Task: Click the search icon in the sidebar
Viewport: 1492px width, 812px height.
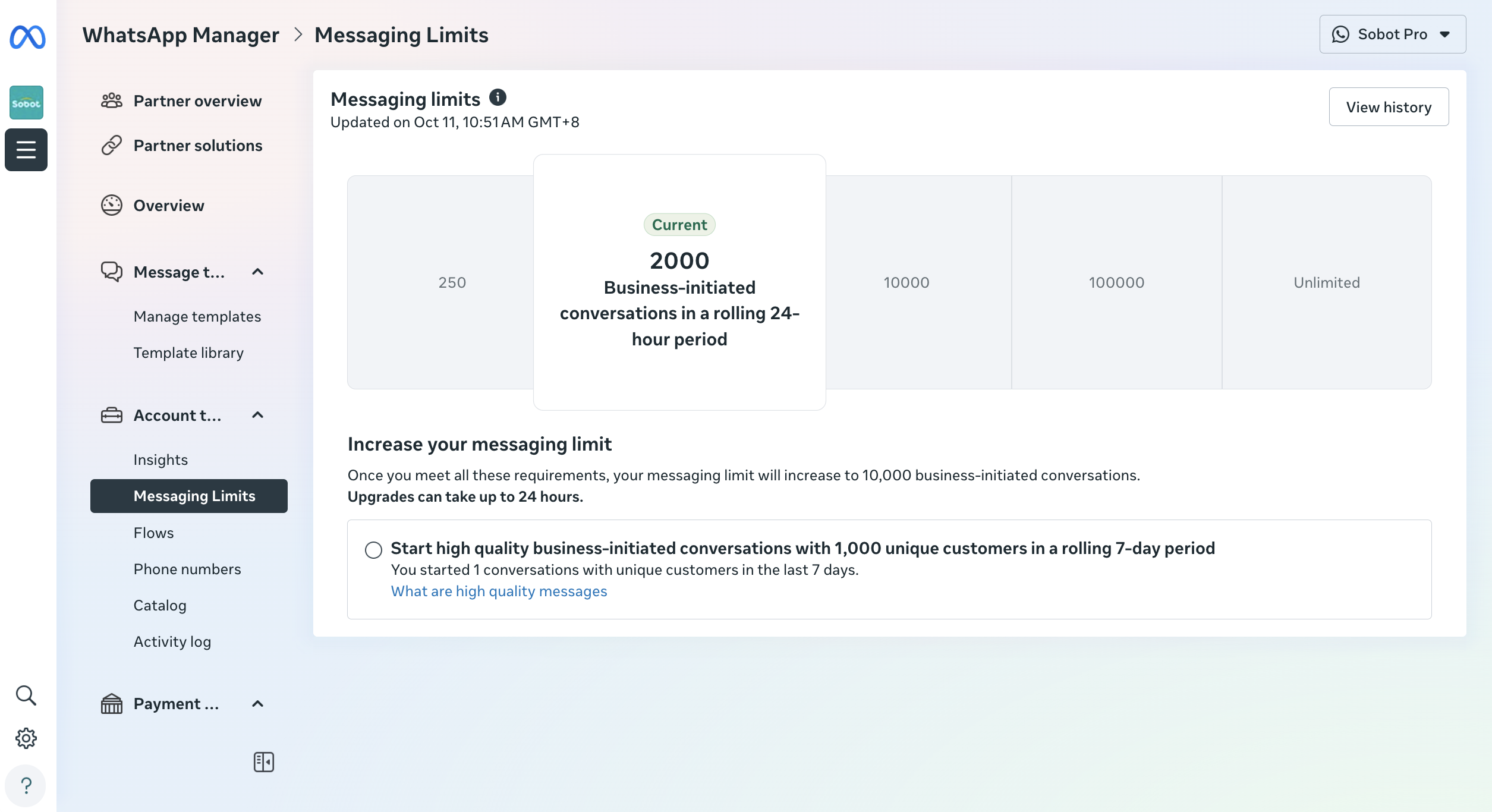Action: pos(26,694)
